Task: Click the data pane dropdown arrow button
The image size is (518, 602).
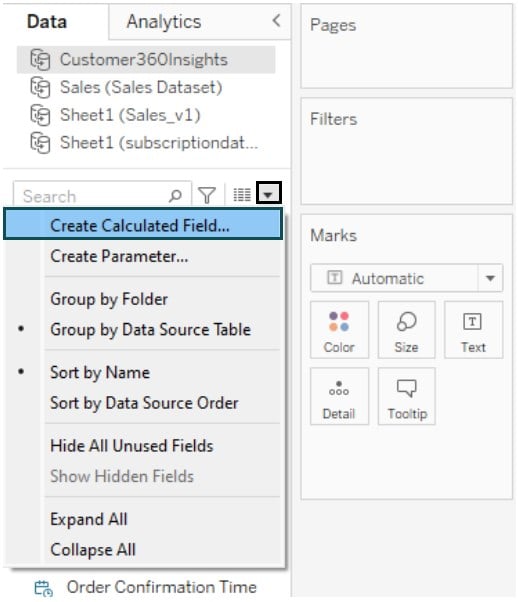Action: click(268, 193)
